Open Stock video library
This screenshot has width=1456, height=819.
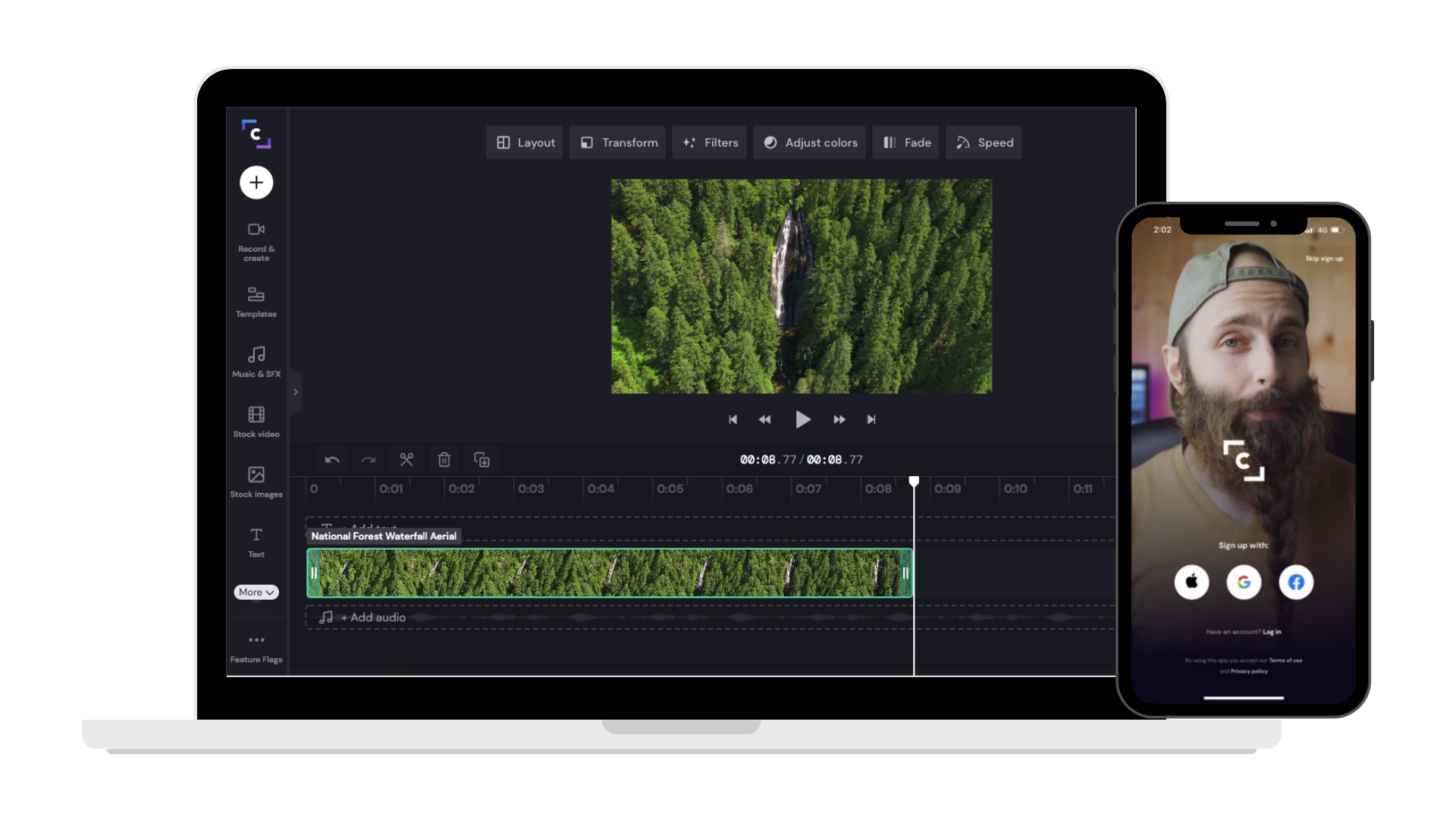pyautogui.click(x=256, y=422)
